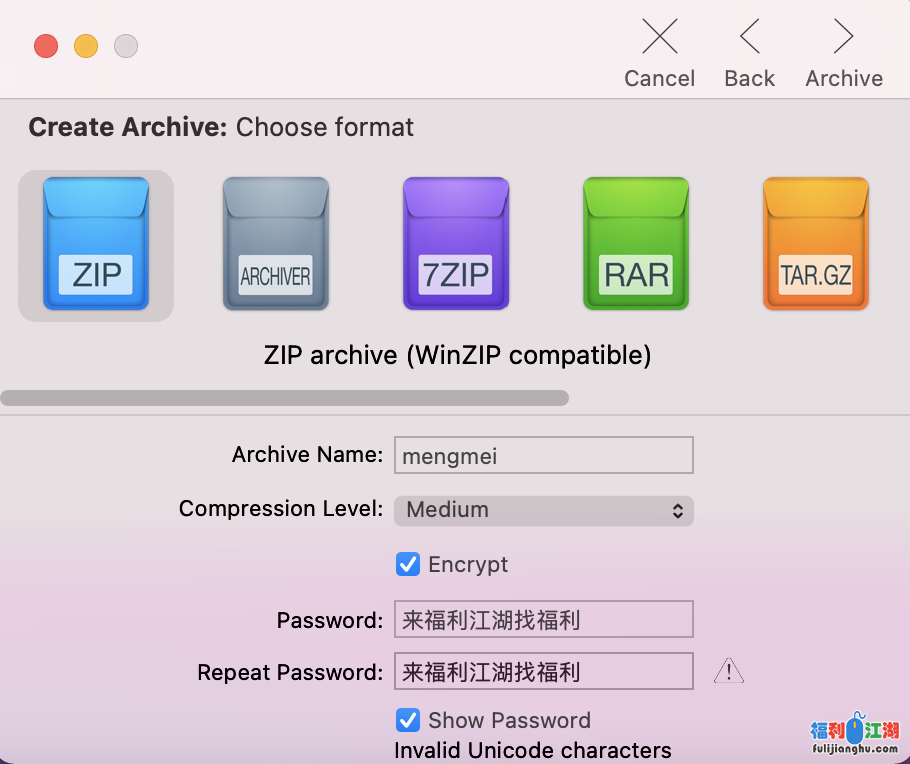Click the fulijianghu.com watermark logo
The image size is (910, 764).
pyautogui.click(x=854, y=737)
